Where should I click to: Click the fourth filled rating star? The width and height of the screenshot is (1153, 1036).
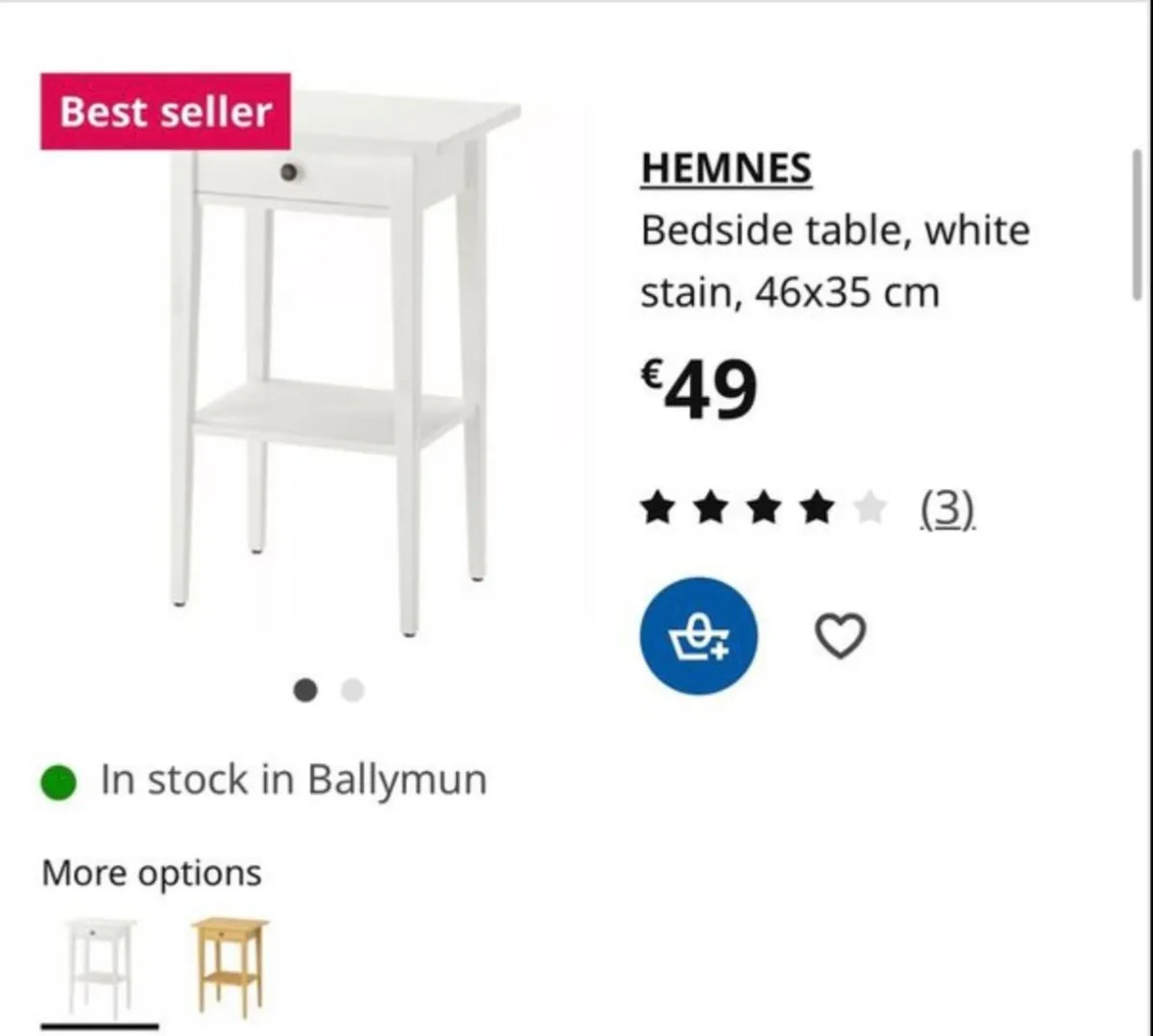[817, 507]
